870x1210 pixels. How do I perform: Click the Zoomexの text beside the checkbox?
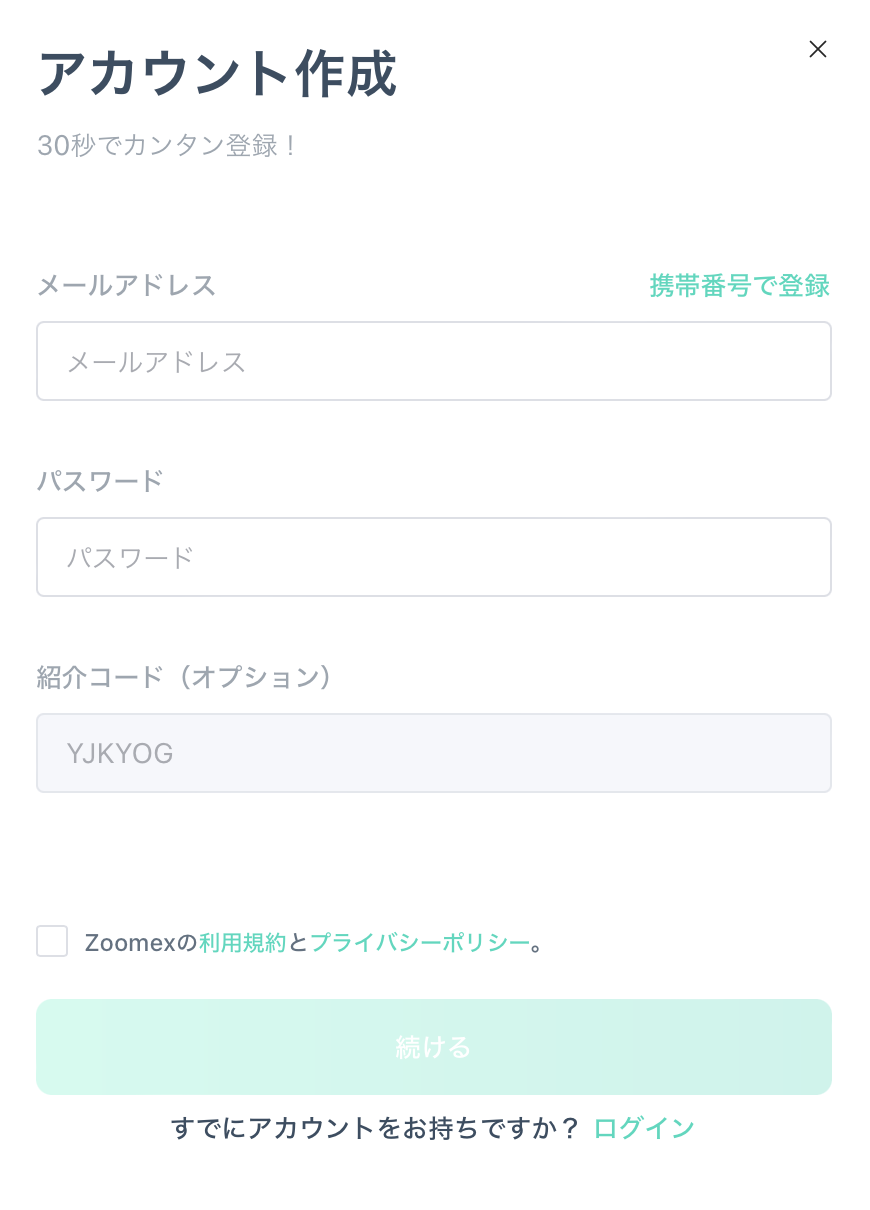pos(142,942)
